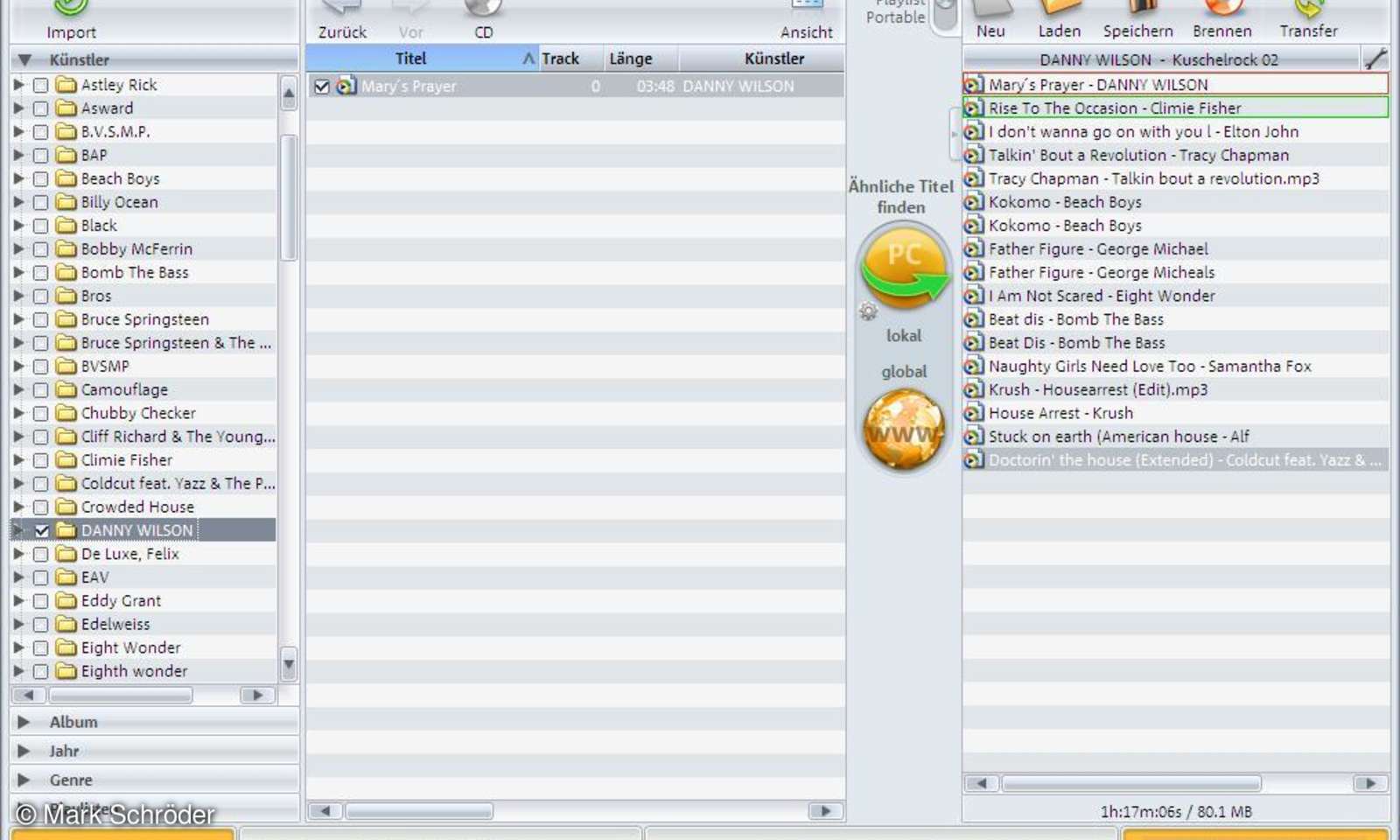Check the Beach Boys checkbox
Screen dimensions: 1400x840
40,178
